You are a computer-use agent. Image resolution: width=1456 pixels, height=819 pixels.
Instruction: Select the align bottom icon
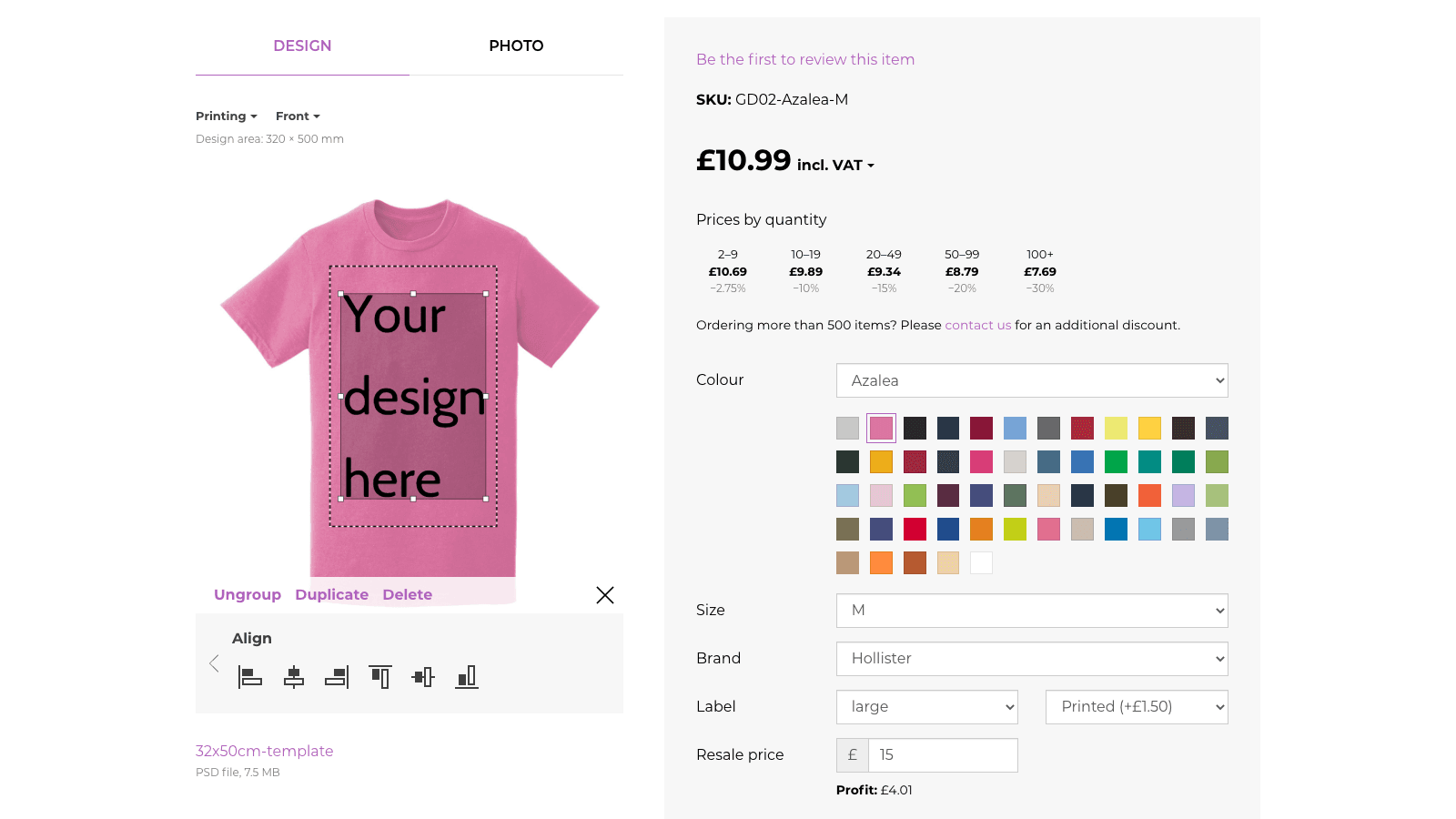(467, 677)
